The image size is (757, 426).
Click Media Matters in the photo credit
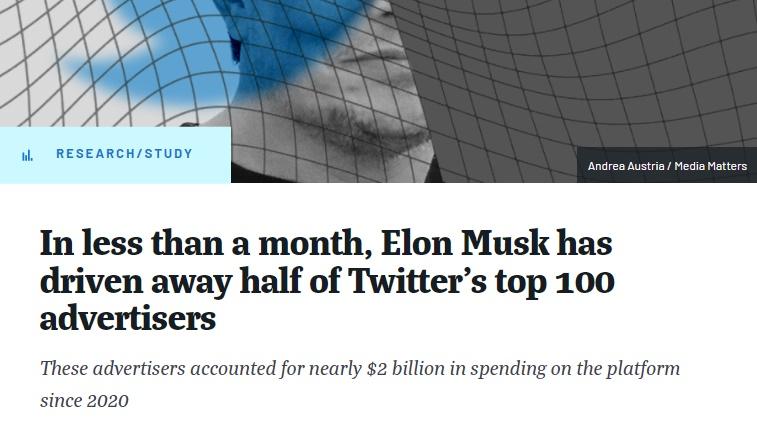tap(710, 166)
